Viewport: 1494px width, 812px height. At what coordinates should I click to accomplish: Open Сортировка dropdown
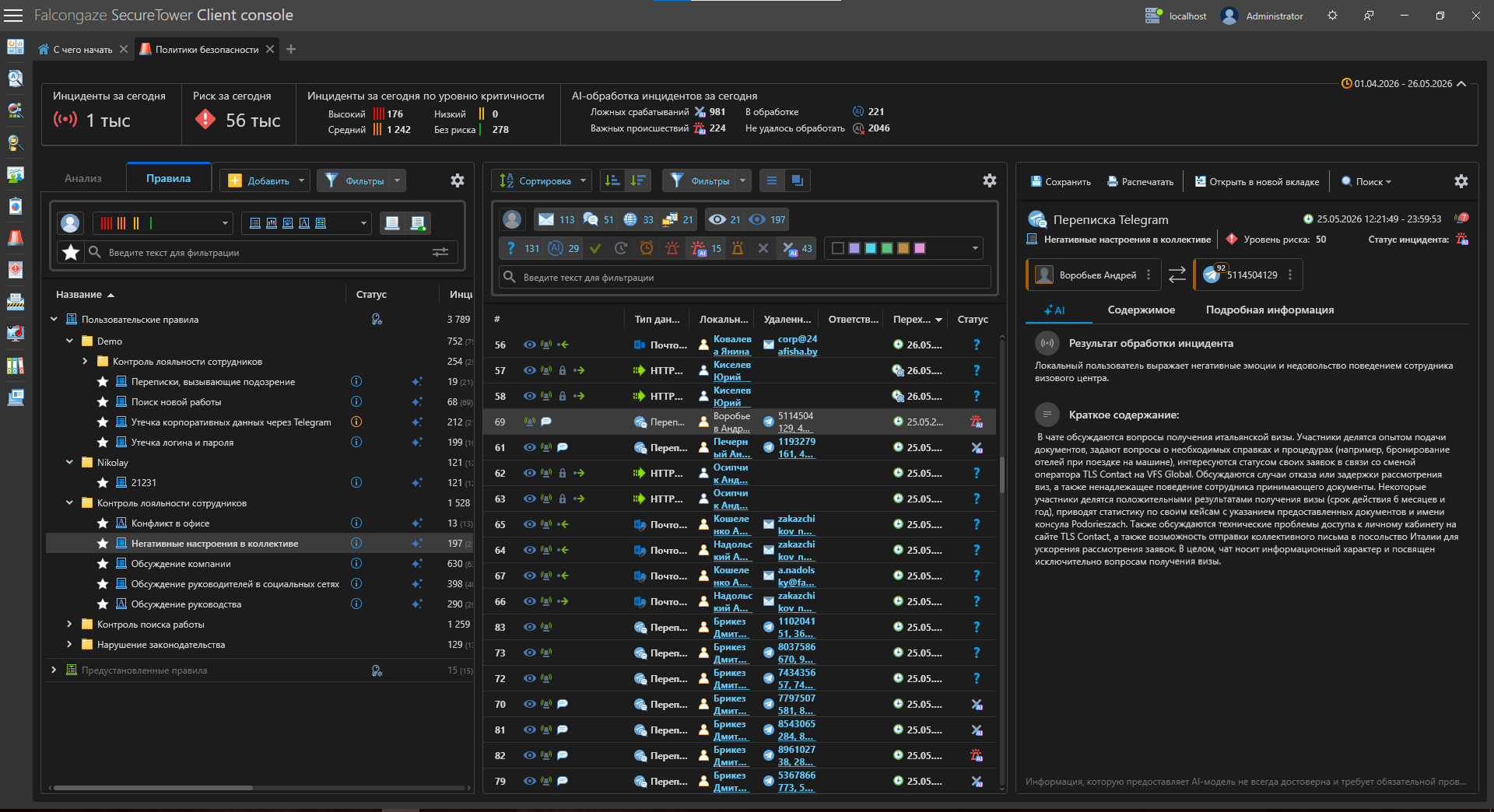pos(542,180)
